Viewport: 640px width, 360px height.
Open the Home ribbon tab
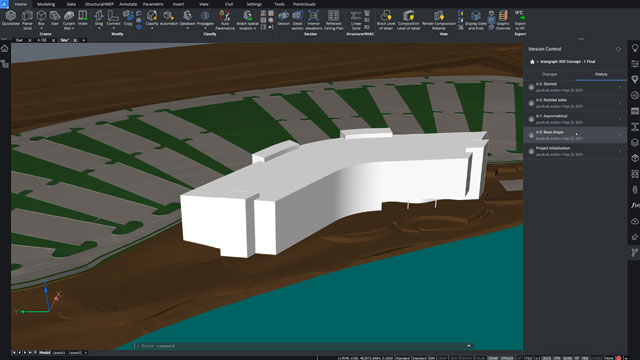[x=20, y=4]
